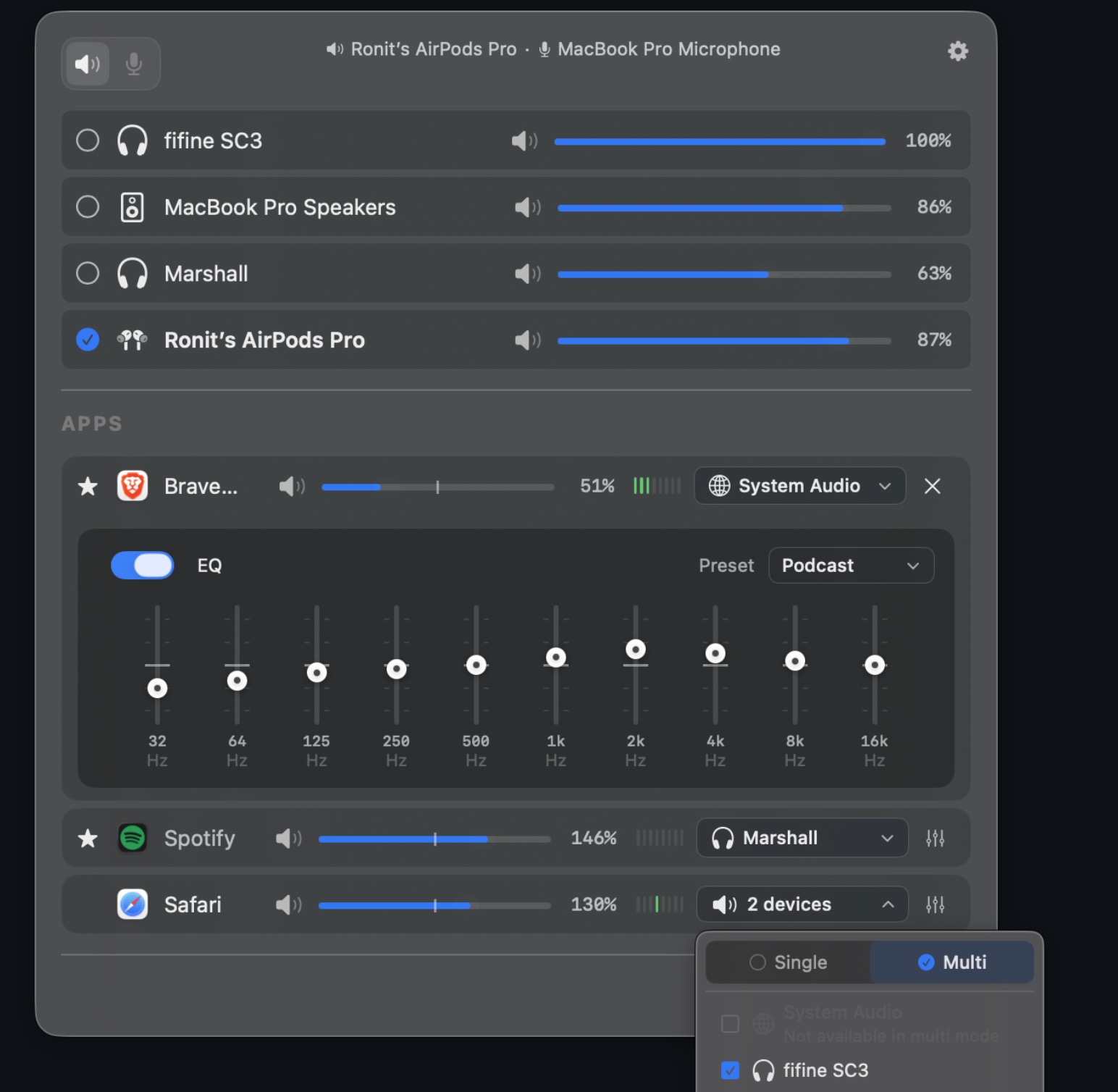
Task: Mute the fifine SC3 speaker icon
Action: tap(524, 140)
